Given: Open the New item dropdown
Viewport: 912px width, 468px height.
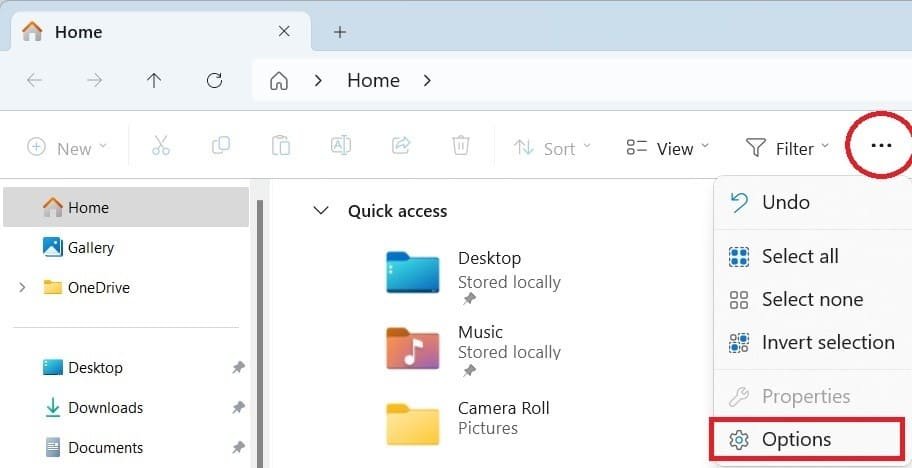Looking at the screenshot, I should click(x=67, y=148).
